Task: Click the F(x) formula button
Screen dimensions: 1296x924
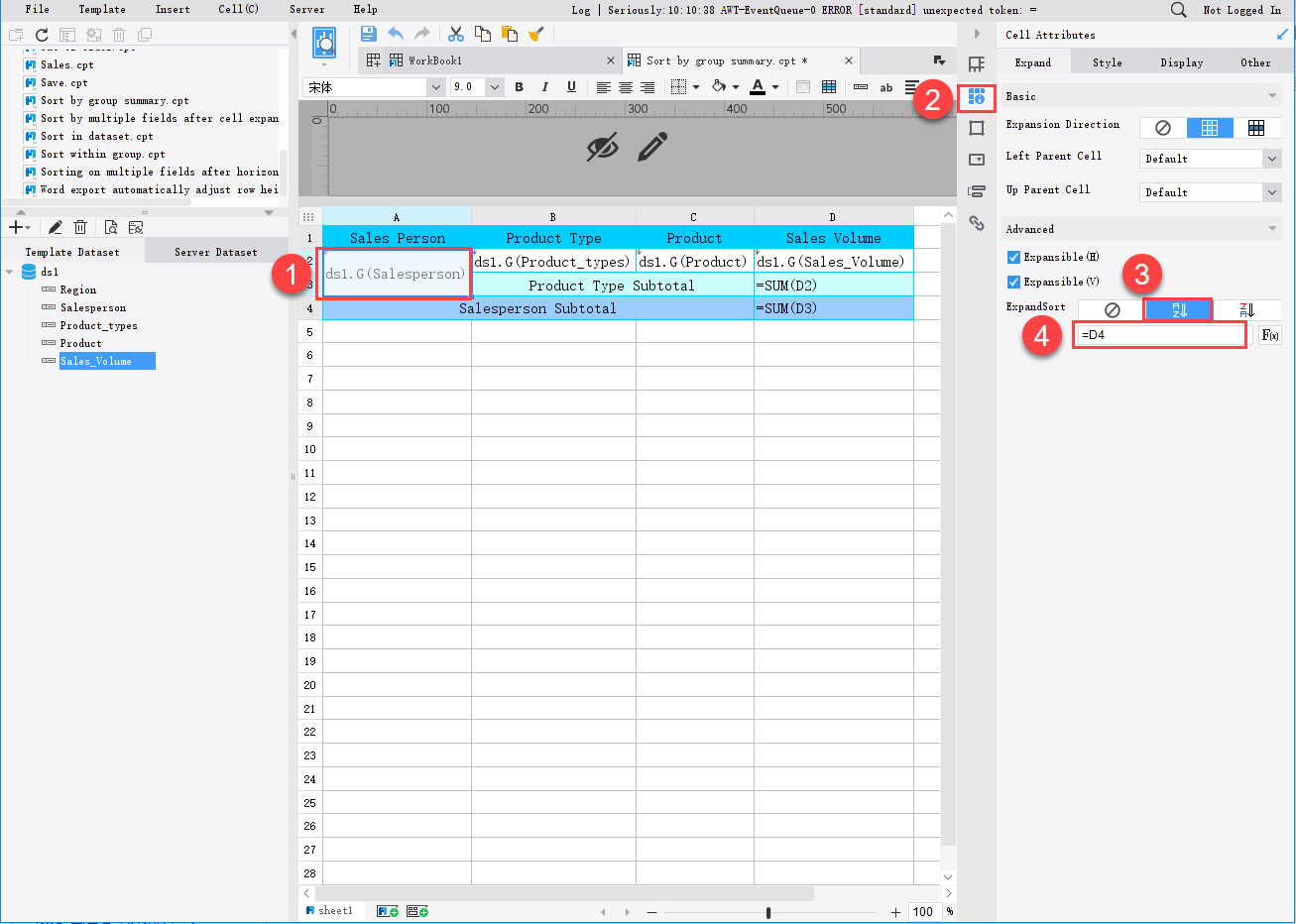Action: [x=1270, y=335]
